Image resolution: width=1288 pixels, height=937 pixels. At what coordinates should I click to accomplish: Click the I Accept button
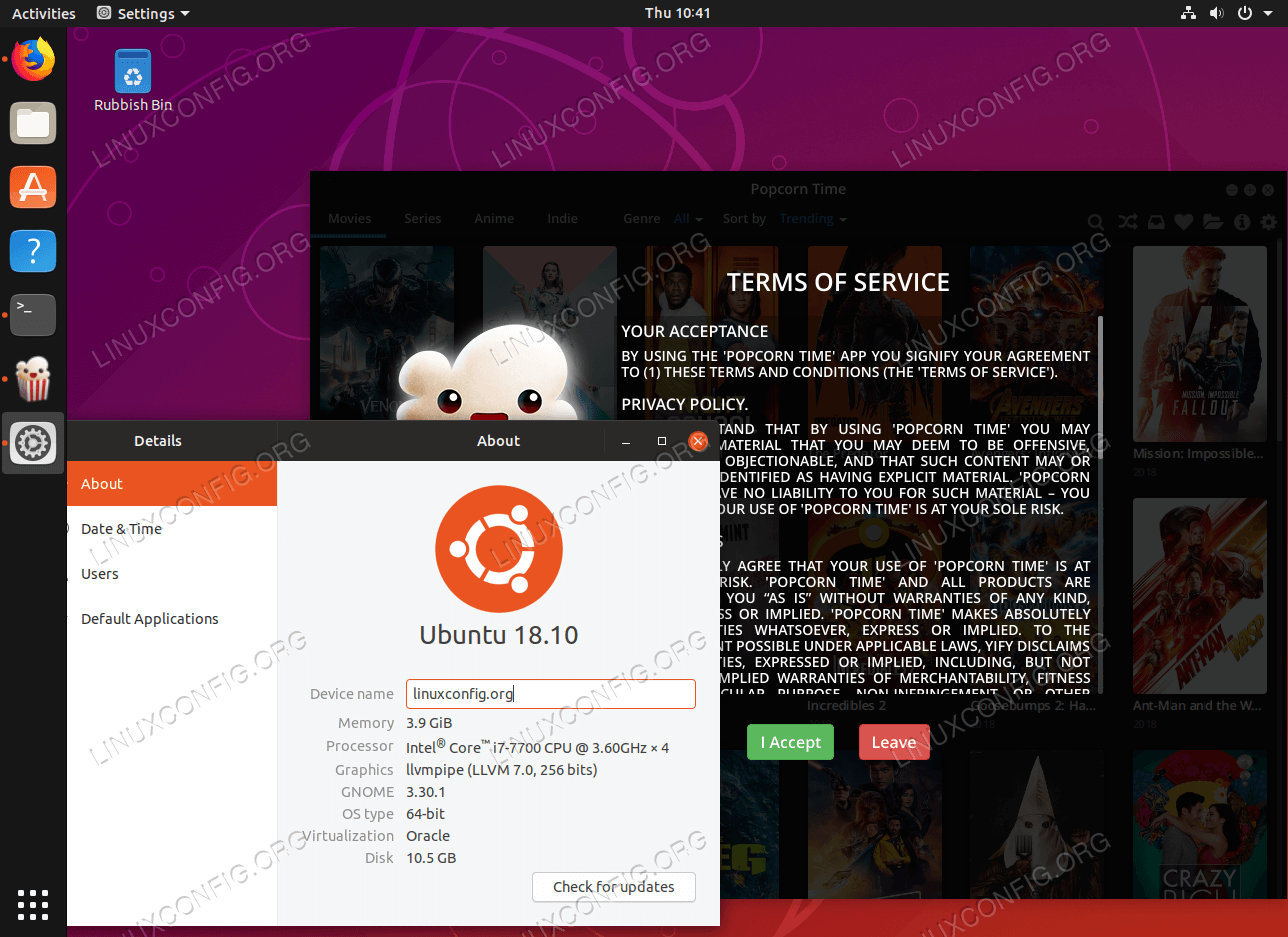[x=790, y=742]
